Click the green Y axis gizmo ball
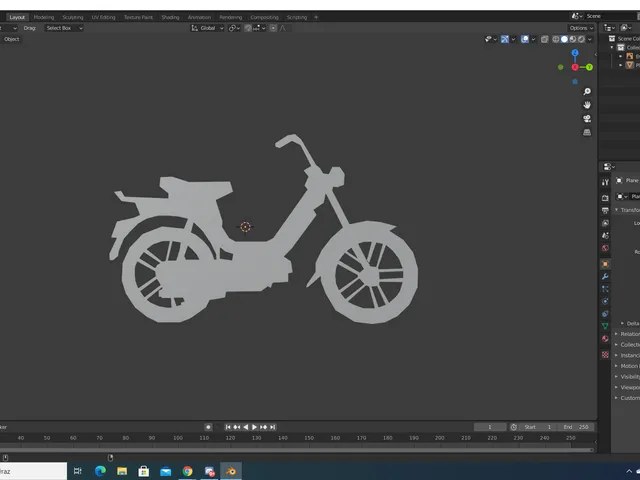640x480 pixels. click(x=589, y=67)
